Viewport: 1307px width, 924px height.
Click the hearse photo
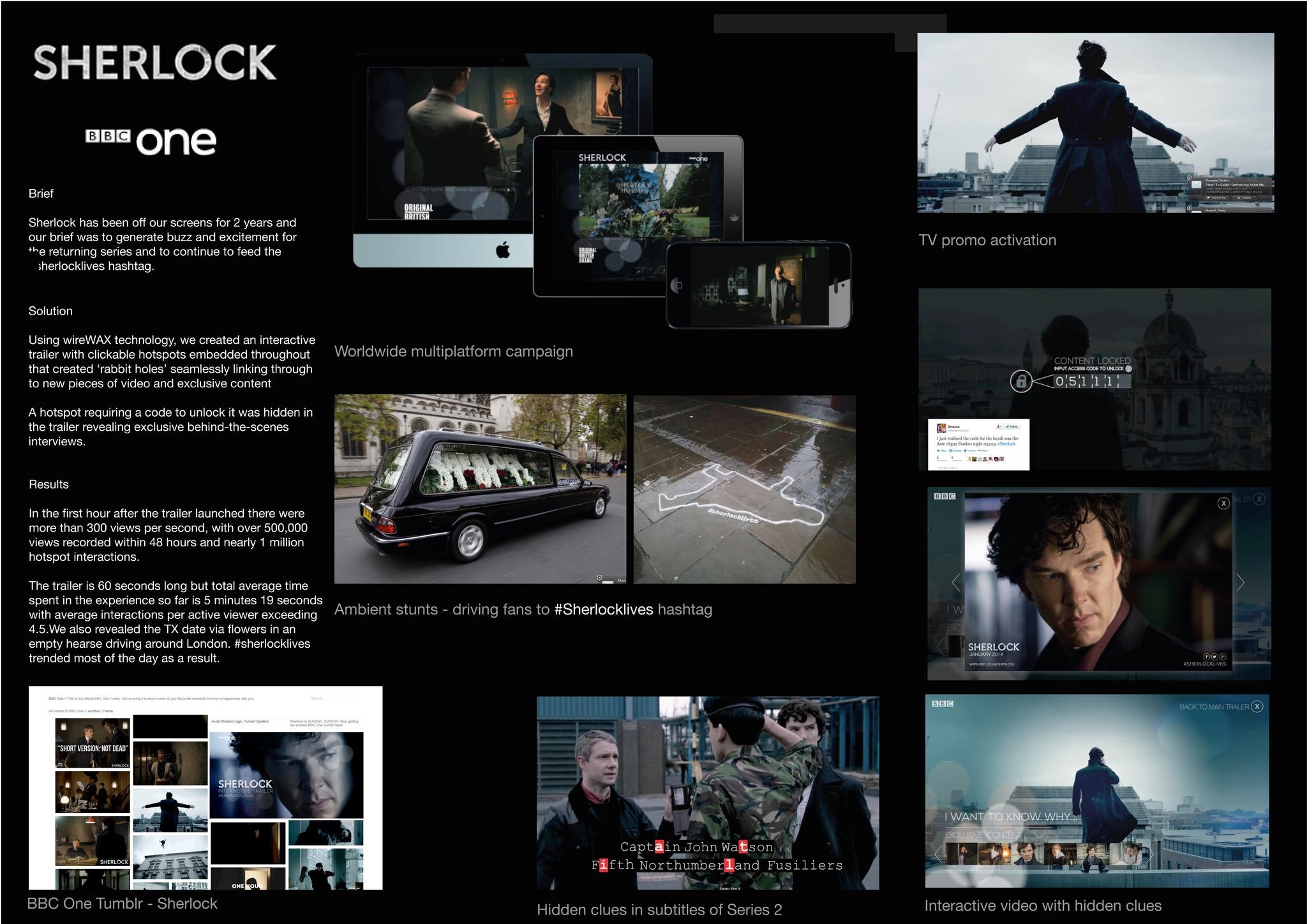click(480, 489)
